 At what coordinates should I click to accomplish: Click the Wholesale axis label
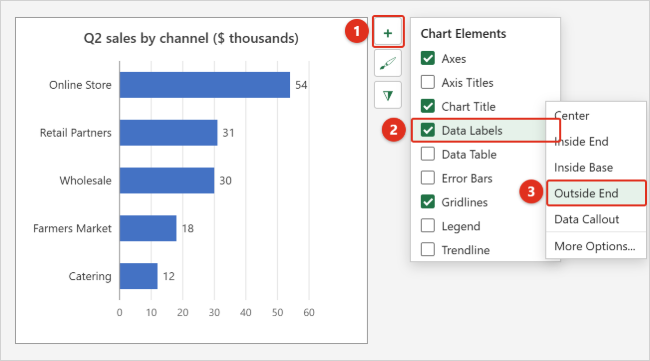tap(85, 180)
